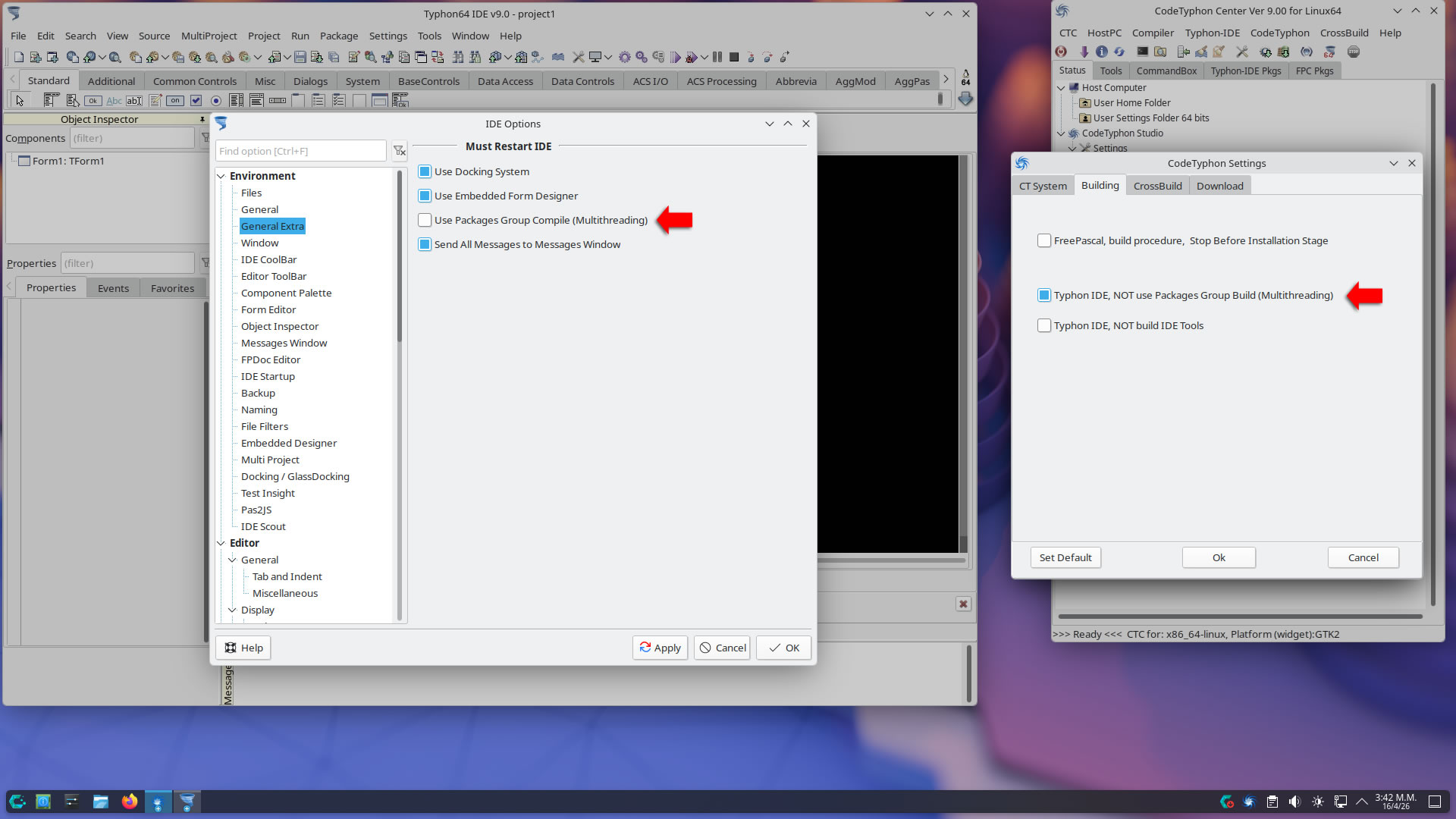Open the Package menu

pyautogui.click(x=338, y=36)
